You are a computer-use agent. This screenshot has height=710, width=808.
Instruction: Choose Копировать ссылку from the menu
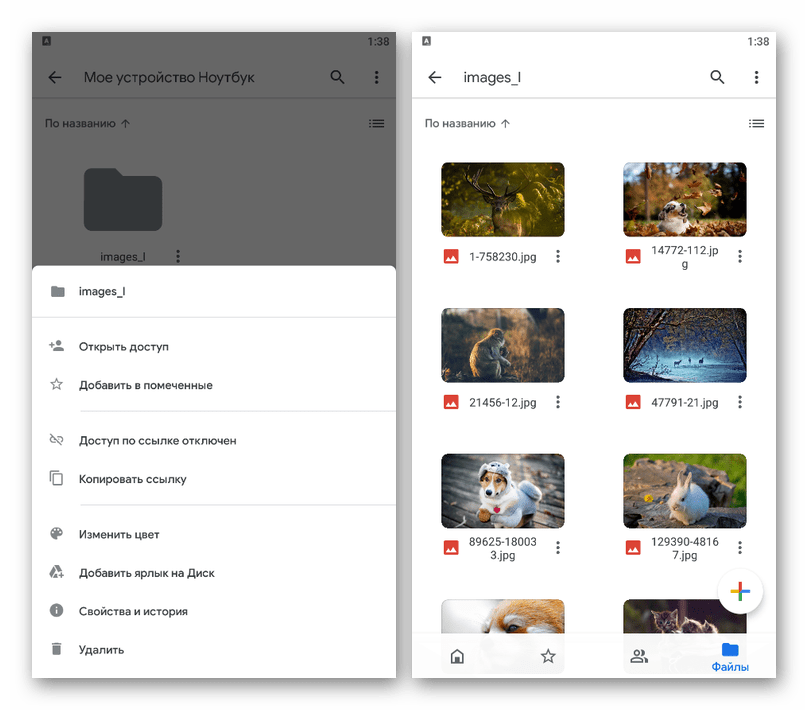click(x=132, y=479)
